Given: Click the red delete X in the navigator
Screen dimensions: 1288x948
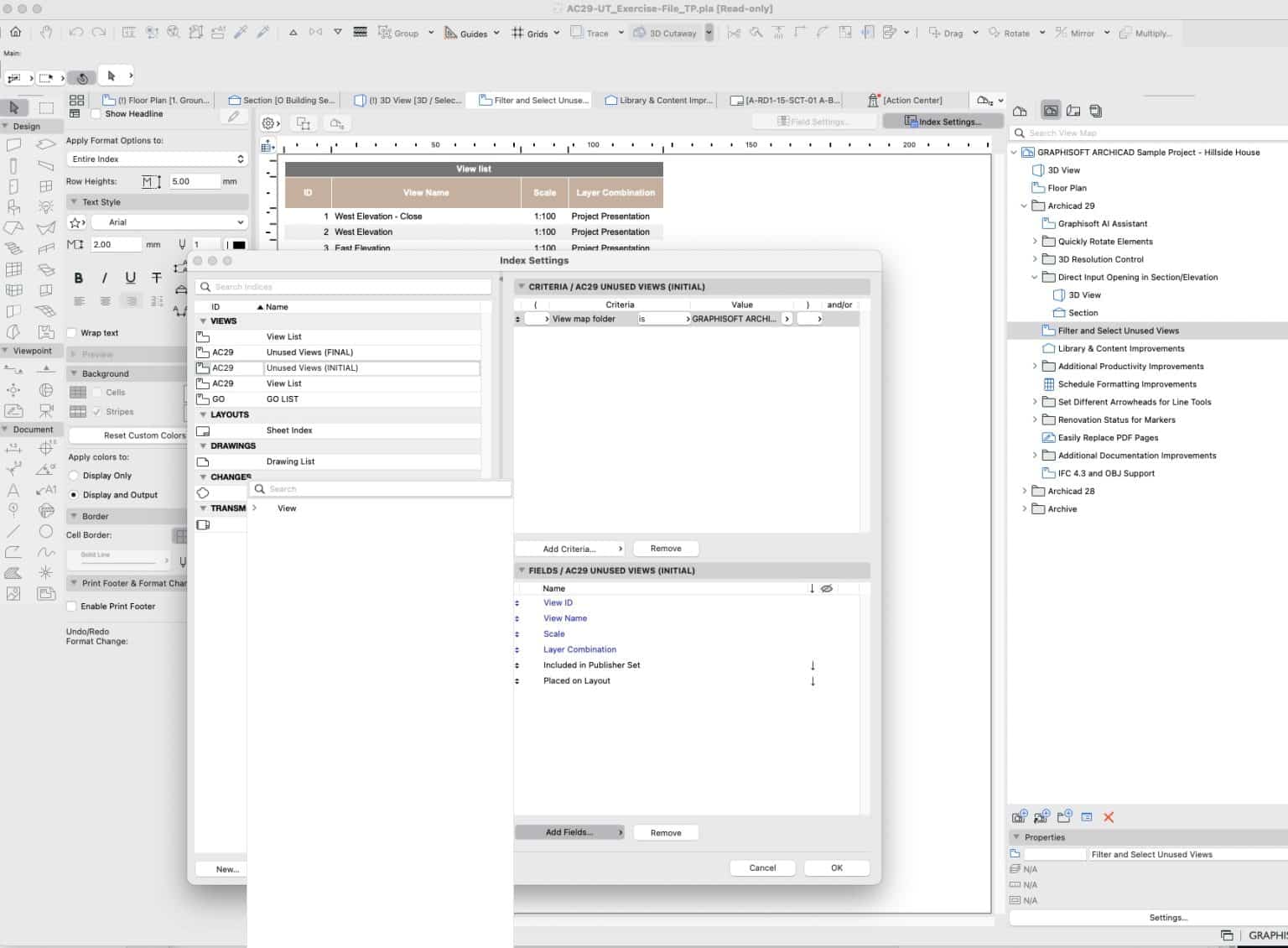Looking at the screenshot, I should (x=1109, y=817).
